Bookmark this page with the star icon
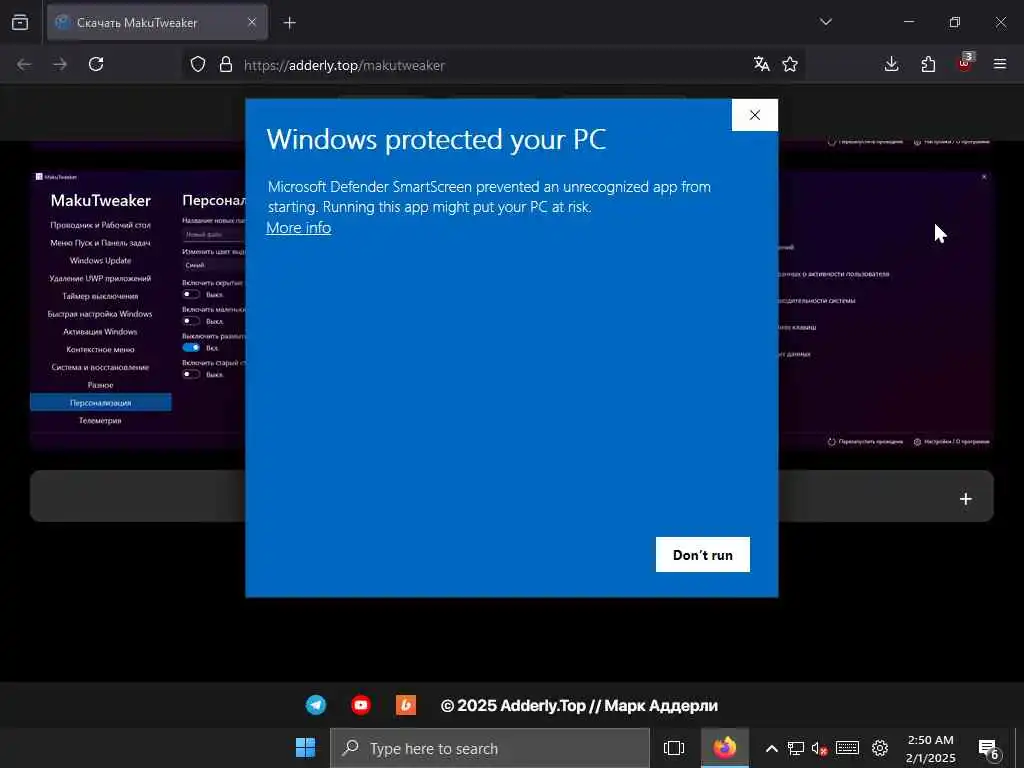1024x768 pixels. click(790, 64)
